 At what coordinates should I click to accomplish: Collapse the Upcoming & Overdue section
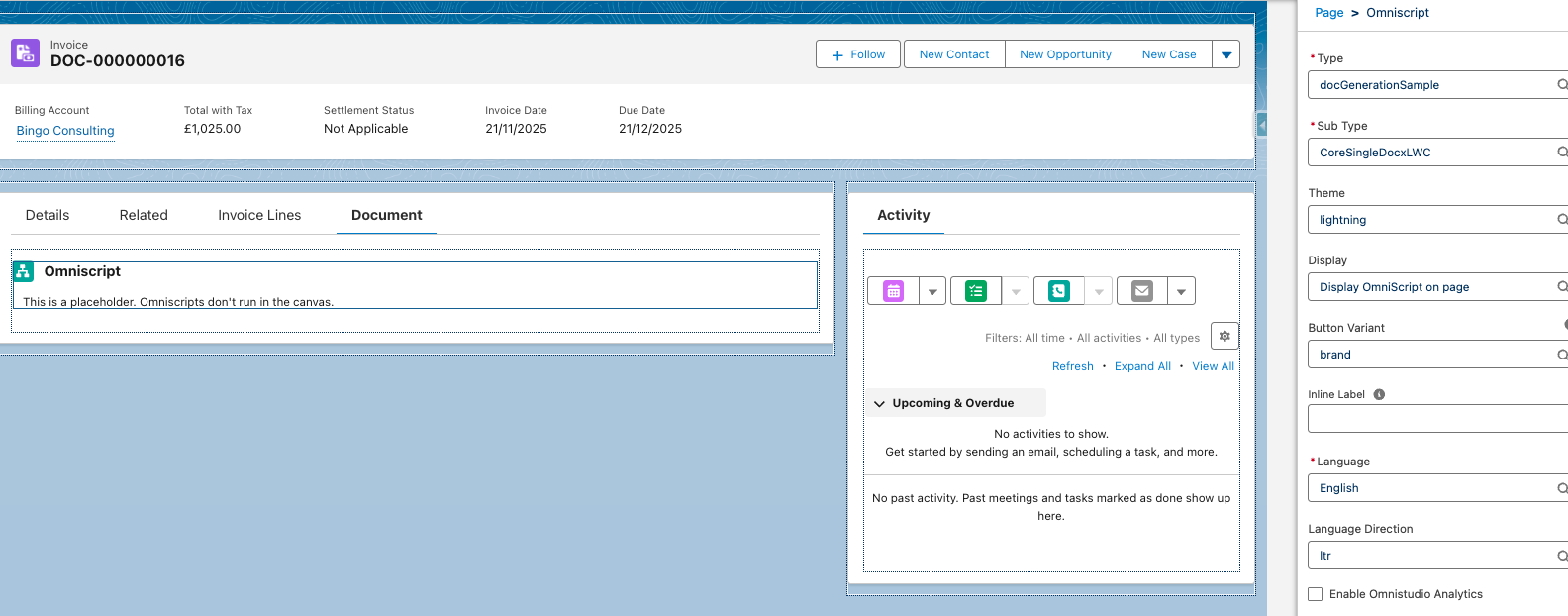tap(879, 403)
